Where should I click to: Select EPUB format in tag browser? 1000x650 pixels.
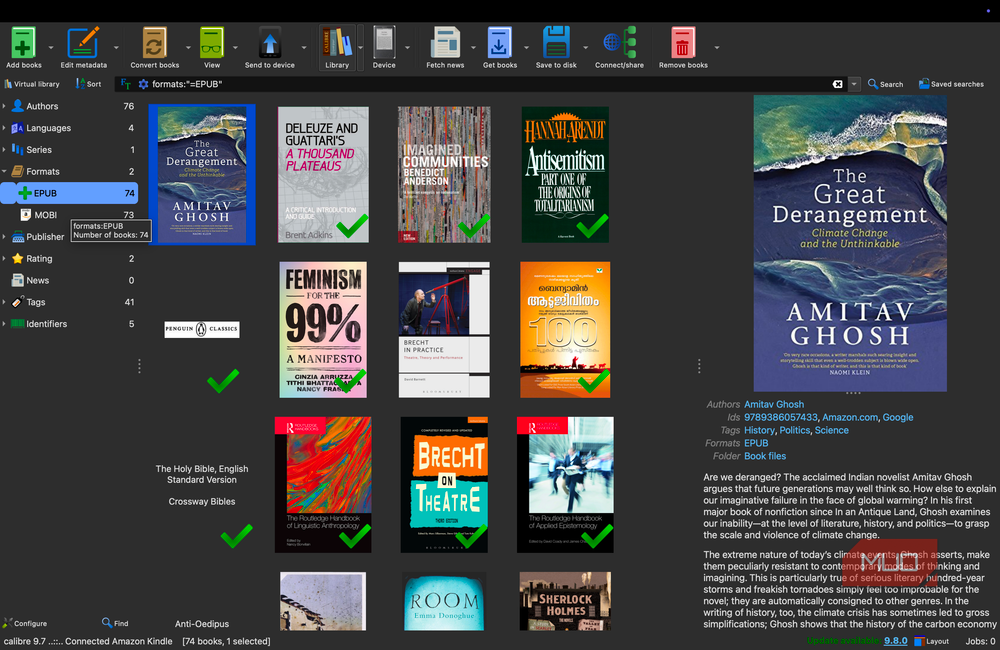[x=69, y=193]
